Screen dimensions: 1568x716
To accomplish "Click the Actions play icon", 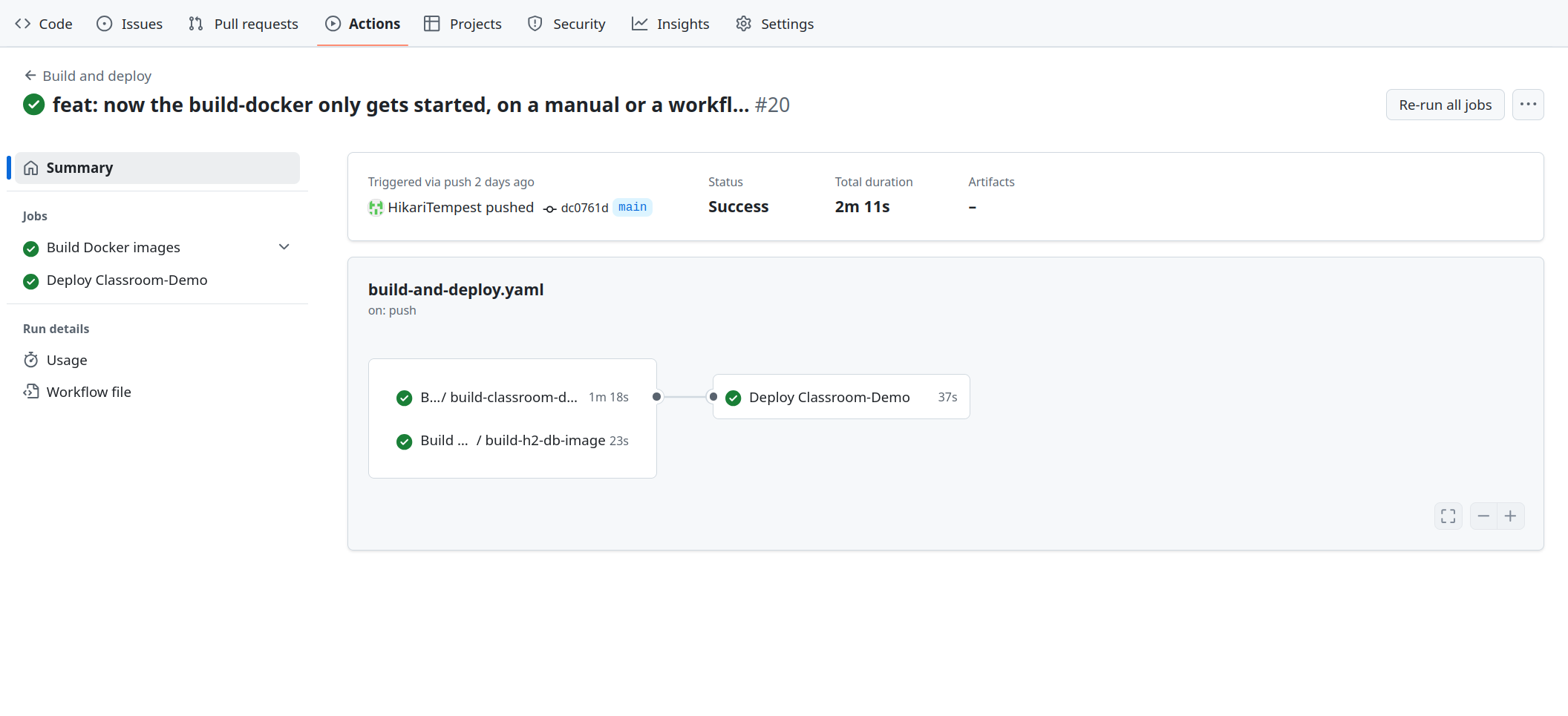I will (x=333, y=24).
